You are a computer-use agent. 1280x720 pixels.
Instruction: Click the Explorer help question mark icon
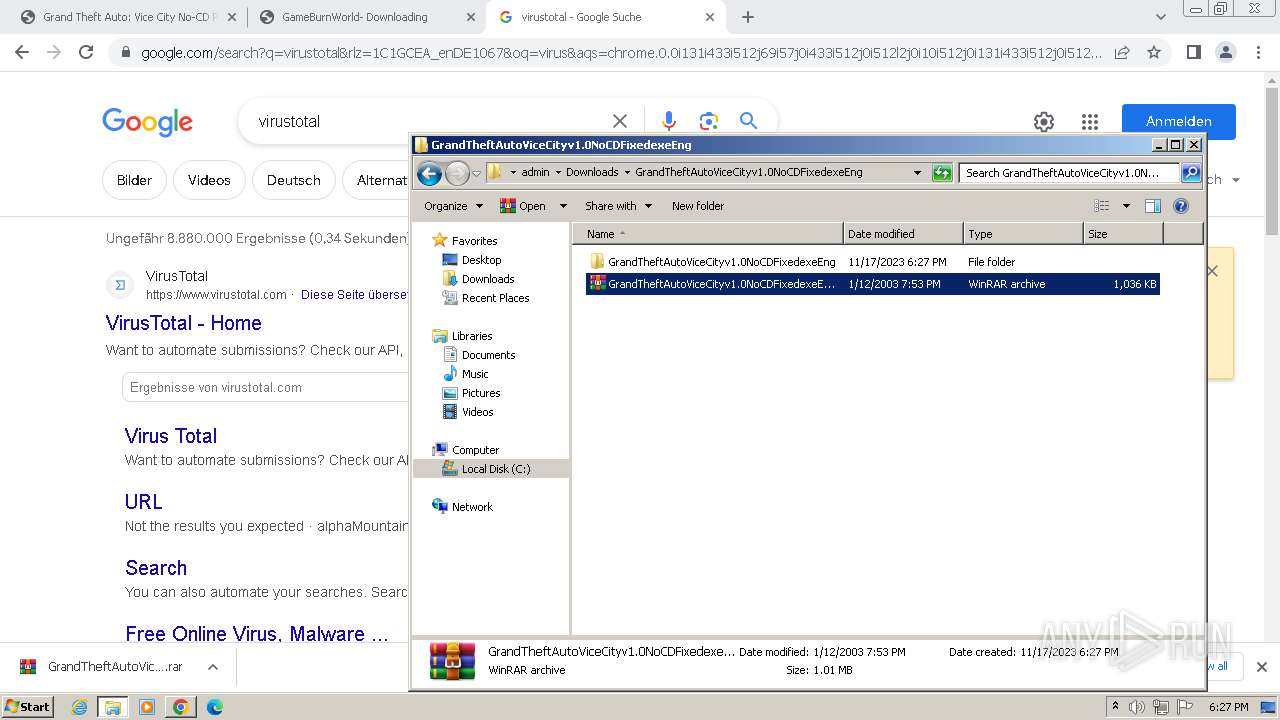(1181, 206)
